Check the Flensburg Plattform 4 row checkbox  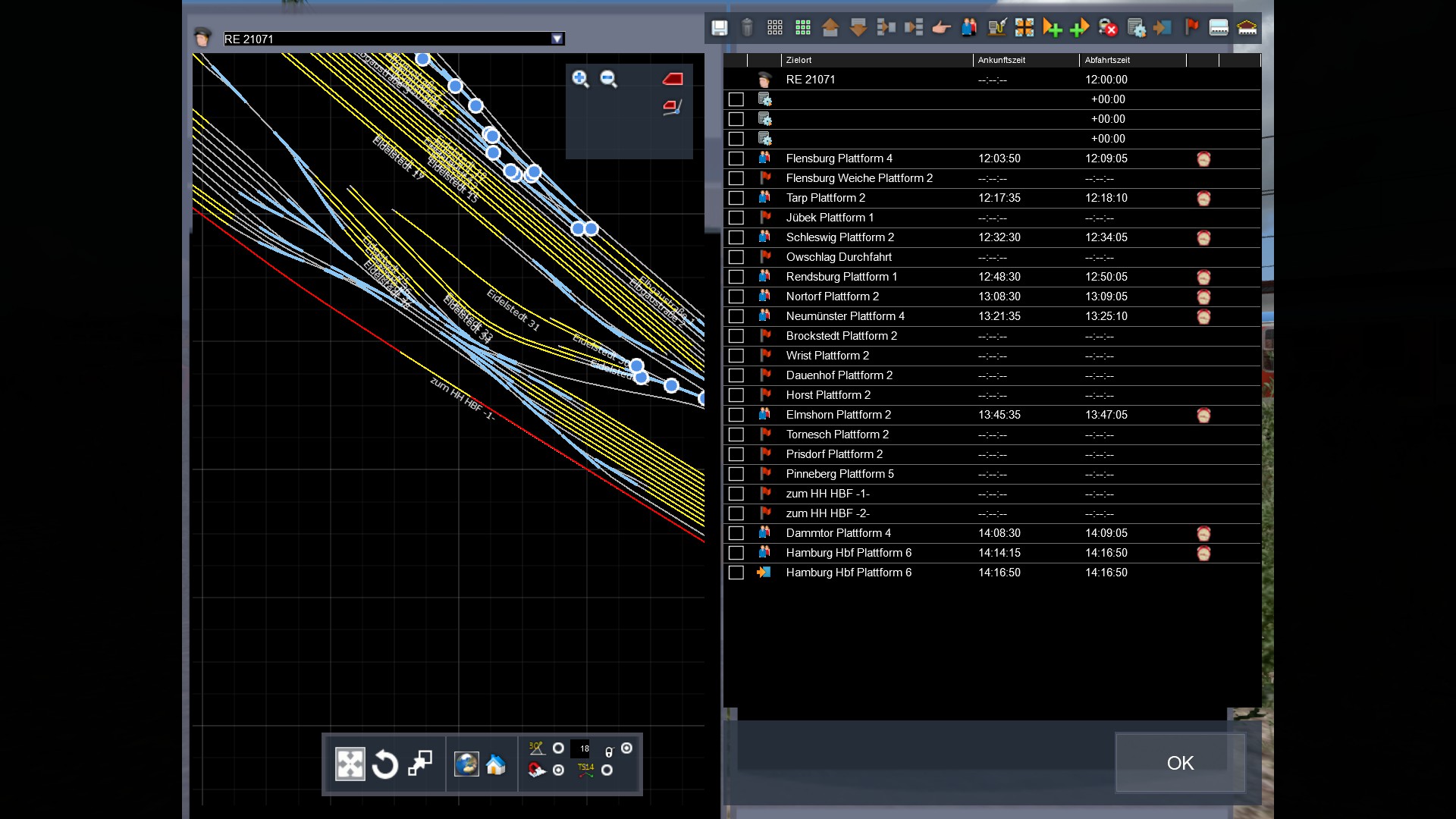pos(736,158)
